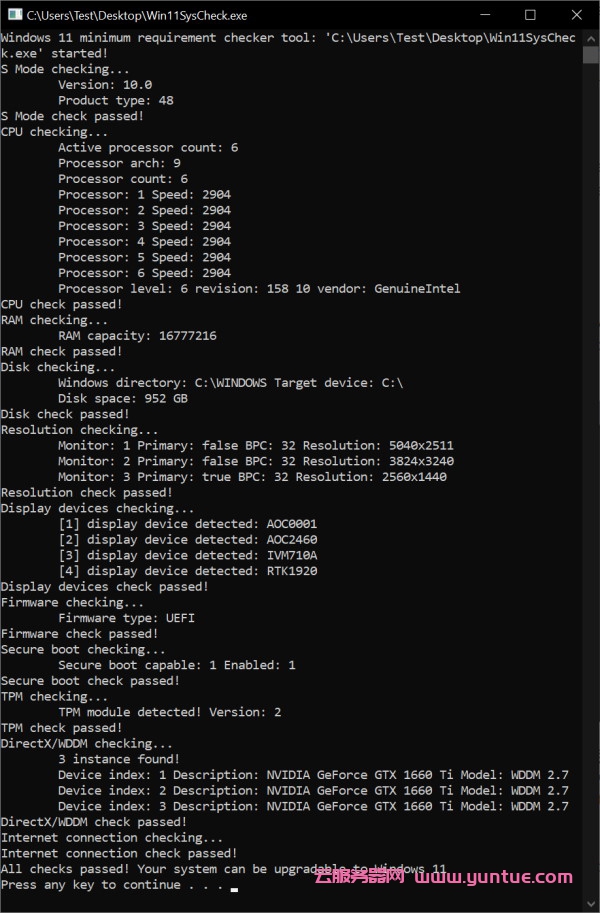Click the 'Disk space: 952 GB' line
Viewport: 600px width, 913px height.
click(x=122, y=398)
